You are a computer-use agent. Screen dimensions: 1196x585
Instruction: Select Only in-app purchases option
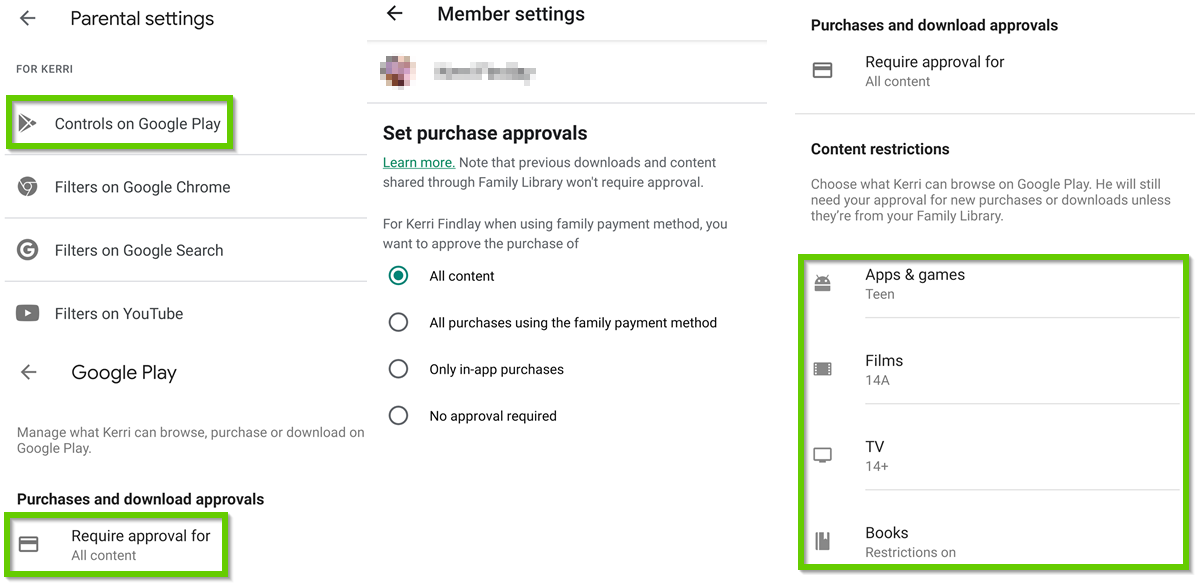coord(398,369)
